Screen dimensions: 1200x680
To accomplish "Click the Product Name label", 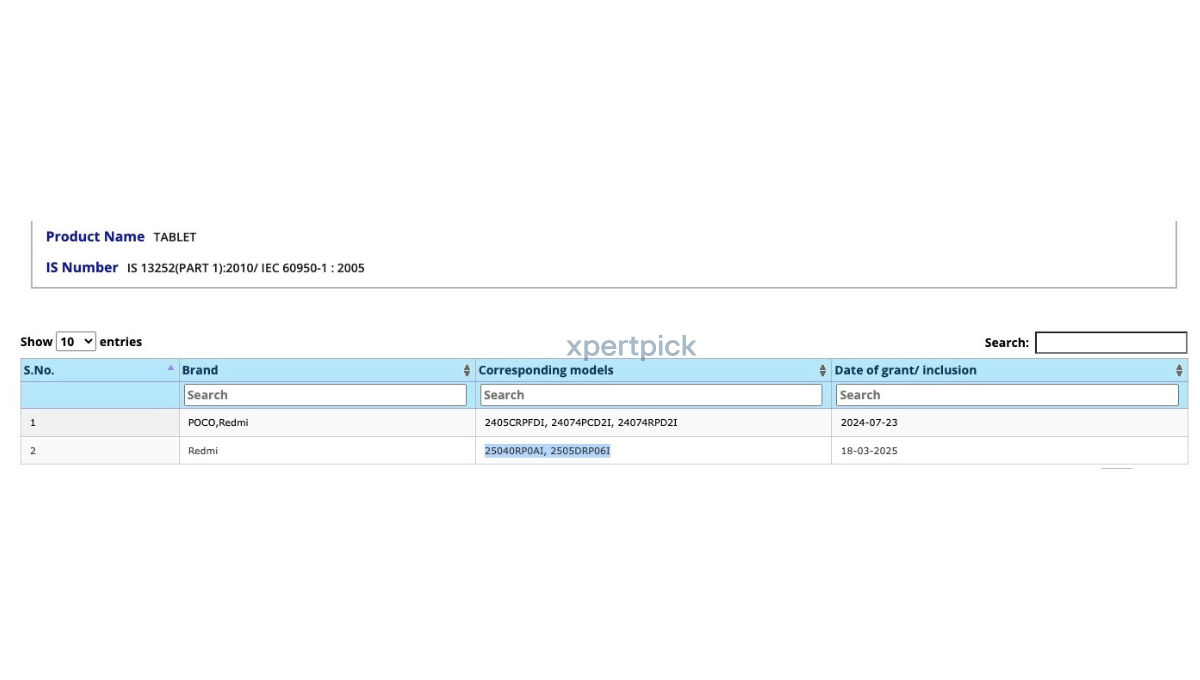I will (95, 237).
